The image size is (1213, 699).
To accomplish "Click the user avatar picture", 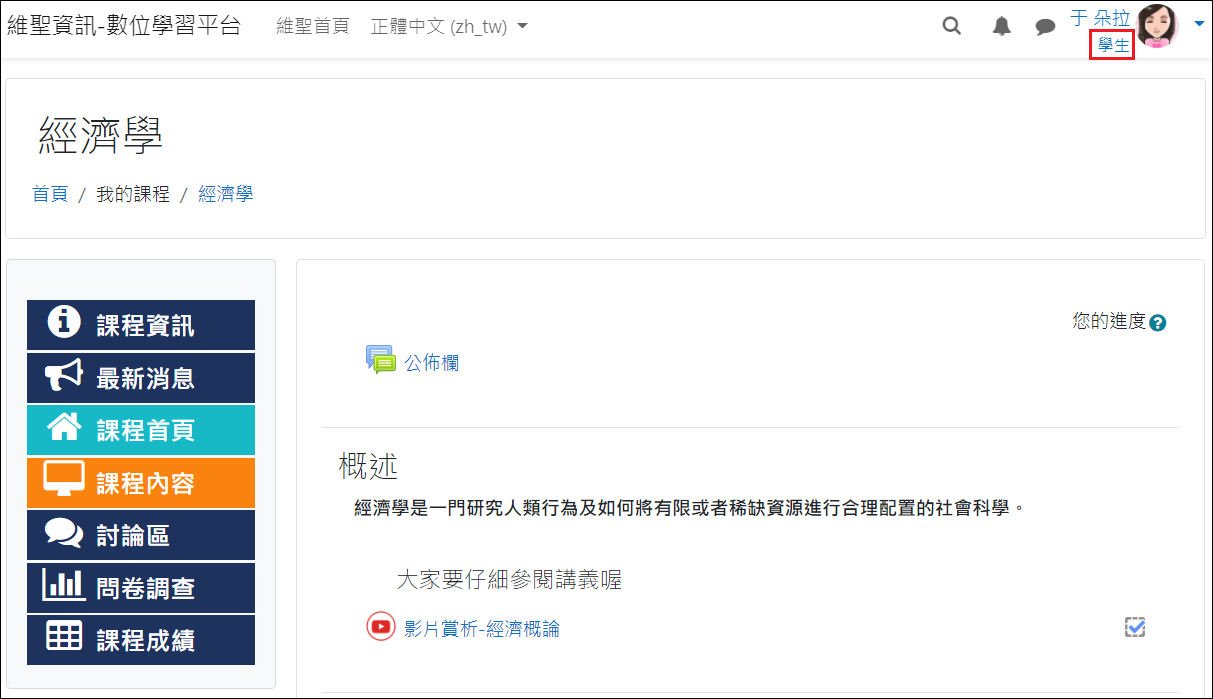I will coord(1158,26).
